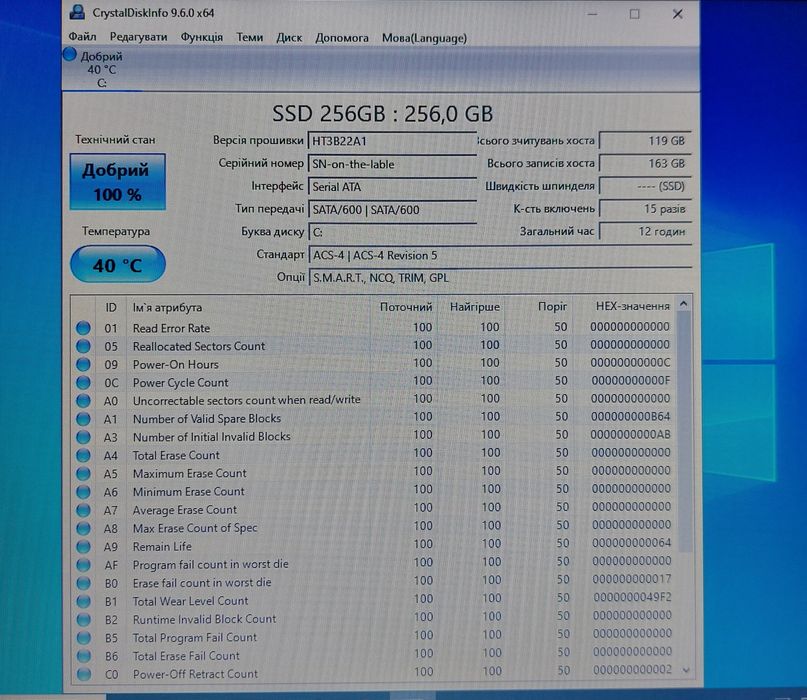Click the 163 GB host writes value
Screen dimensions: 807x700
pos(645,163)
